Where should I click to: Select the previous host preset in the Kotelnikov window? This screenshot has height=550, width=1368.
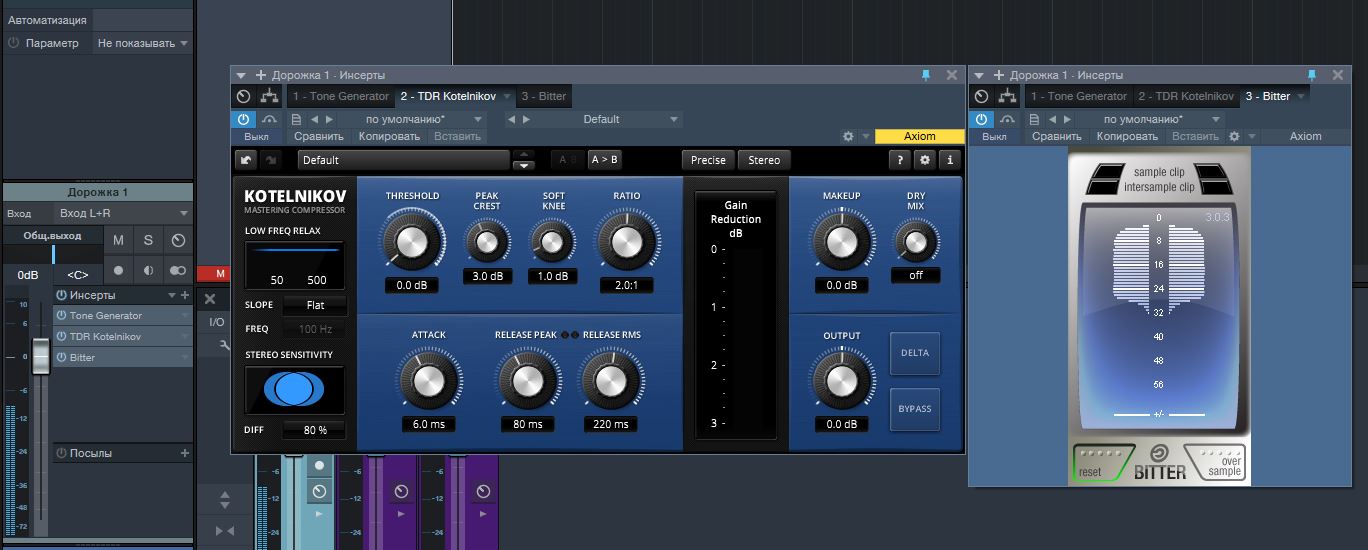(x=314, y=119)
